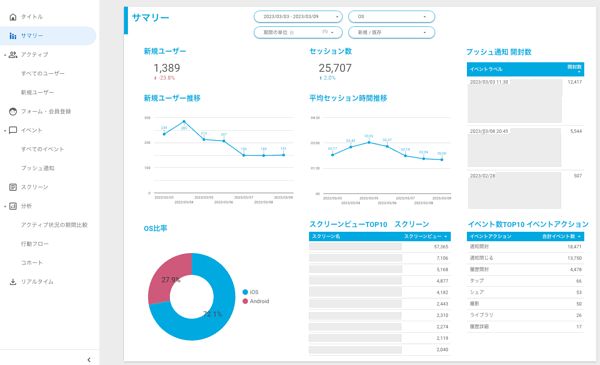Open the OS filter dropdown
The width and height of the screenshot is (600, 365).
391,17
